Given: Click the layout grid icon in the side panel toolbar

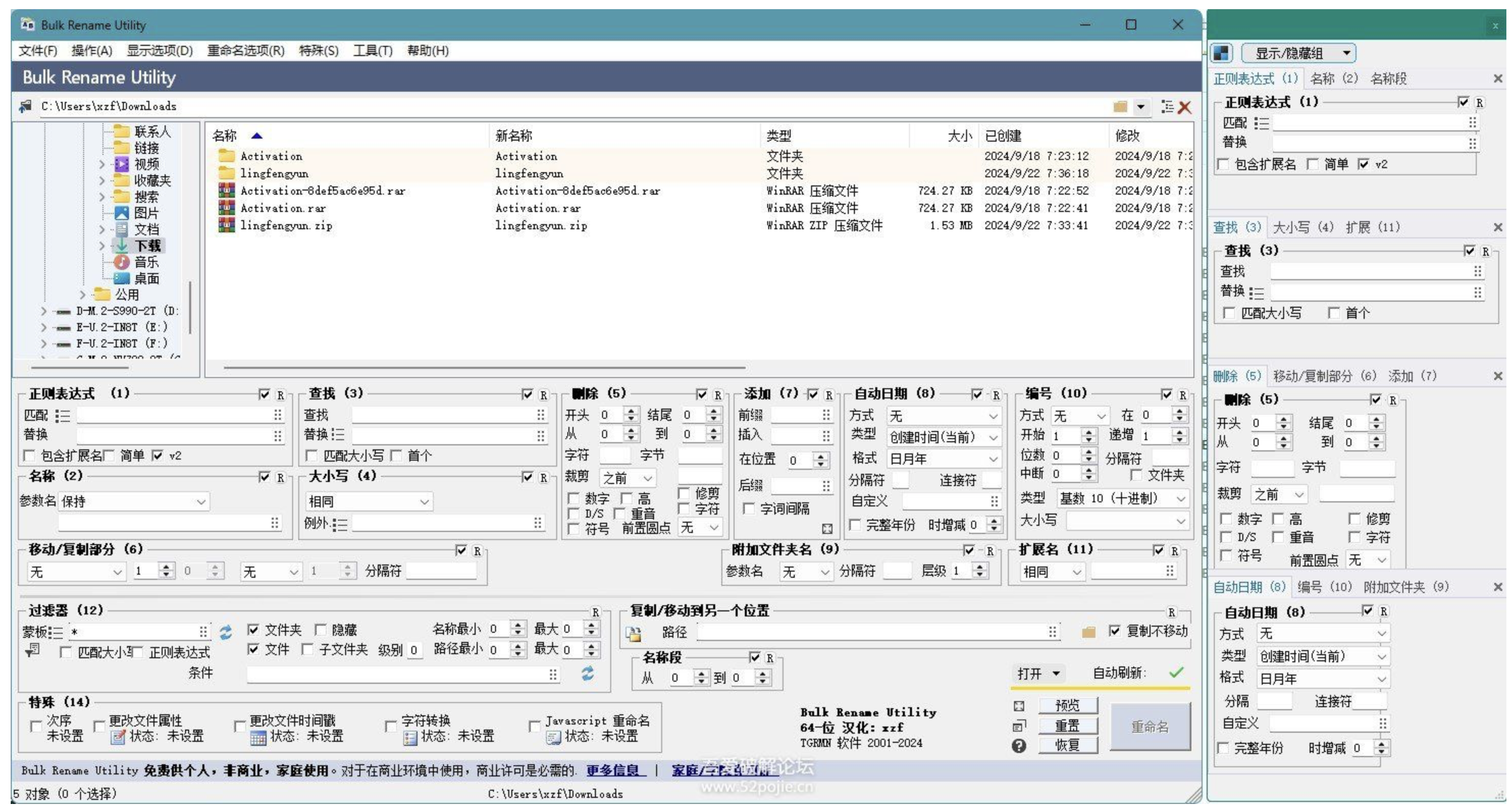Looking at the screenshot, I should pyautogui.click(x=1221, y=53).
